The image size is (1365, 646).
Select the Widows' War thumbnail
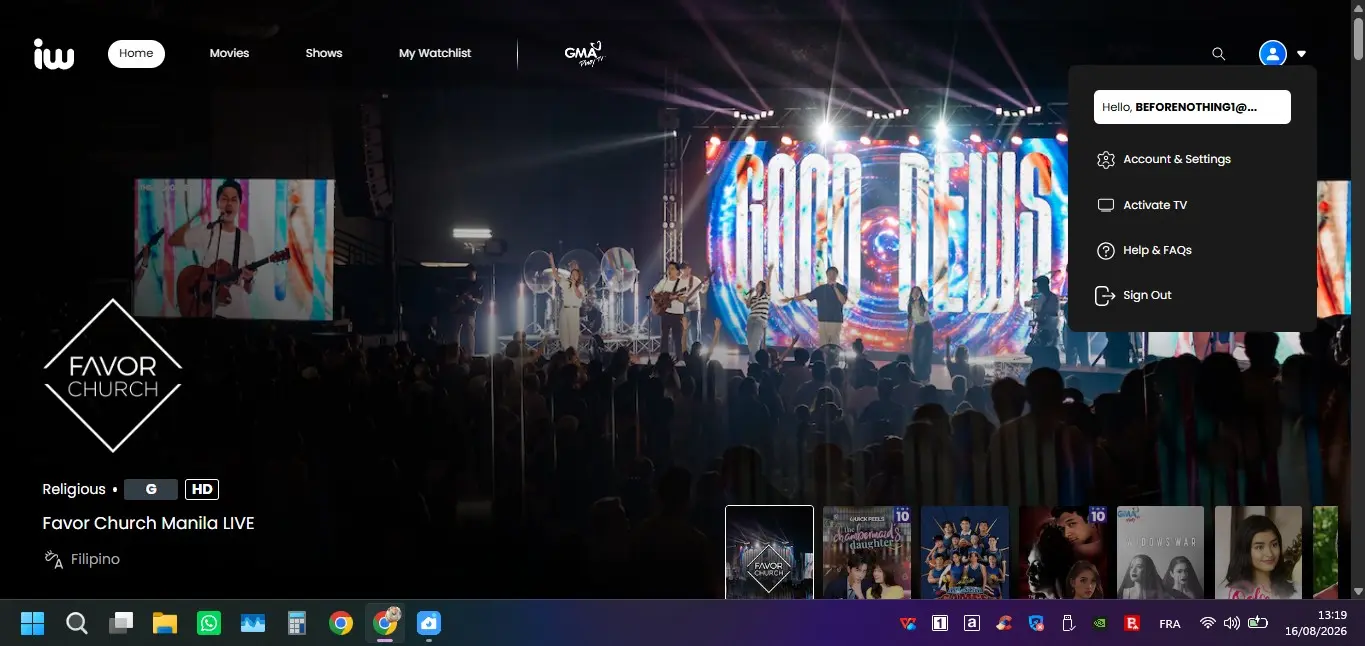[x=1160, y=552]
